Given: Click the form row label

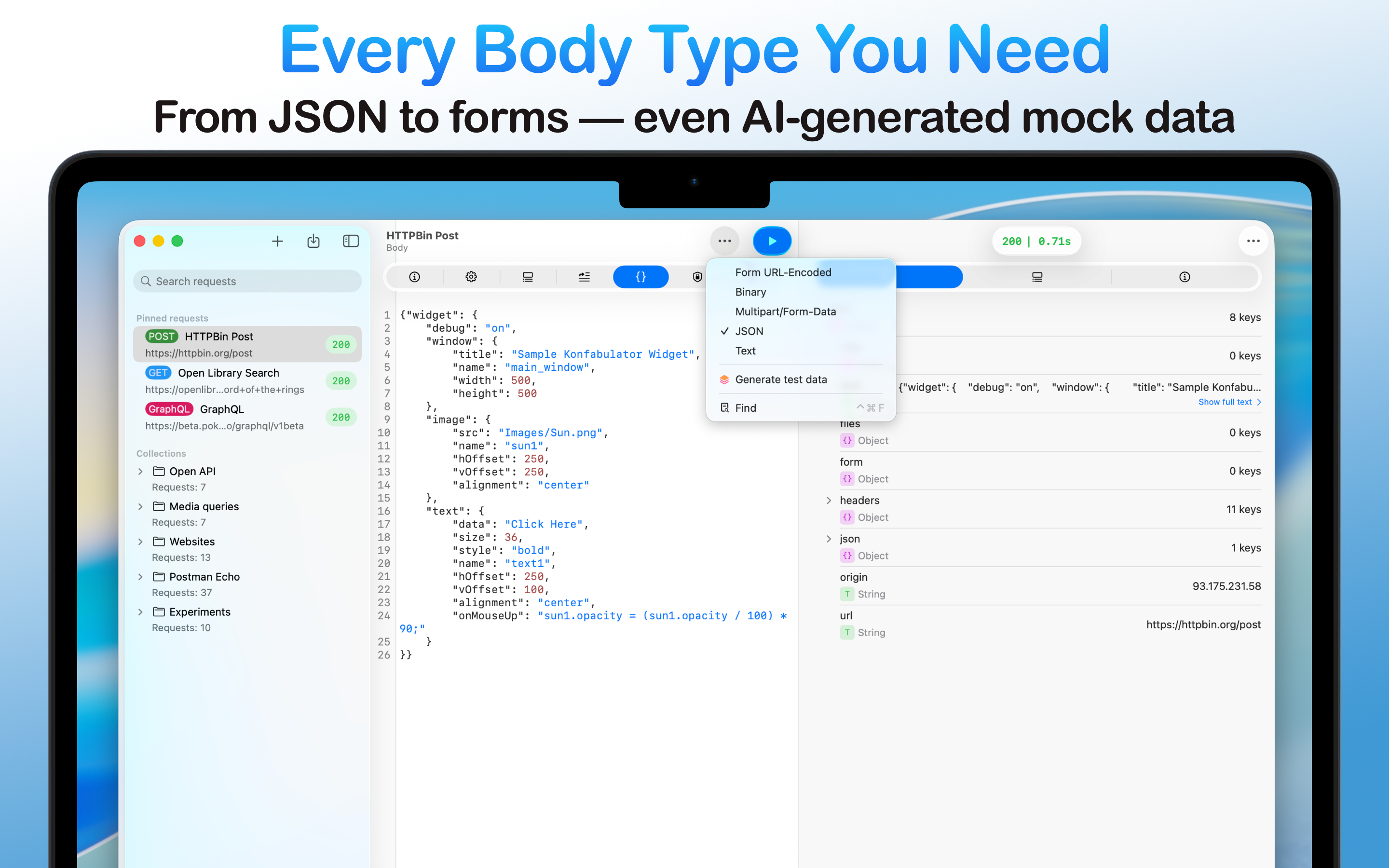Looking at the screenshot, I should tap(851, 462).
